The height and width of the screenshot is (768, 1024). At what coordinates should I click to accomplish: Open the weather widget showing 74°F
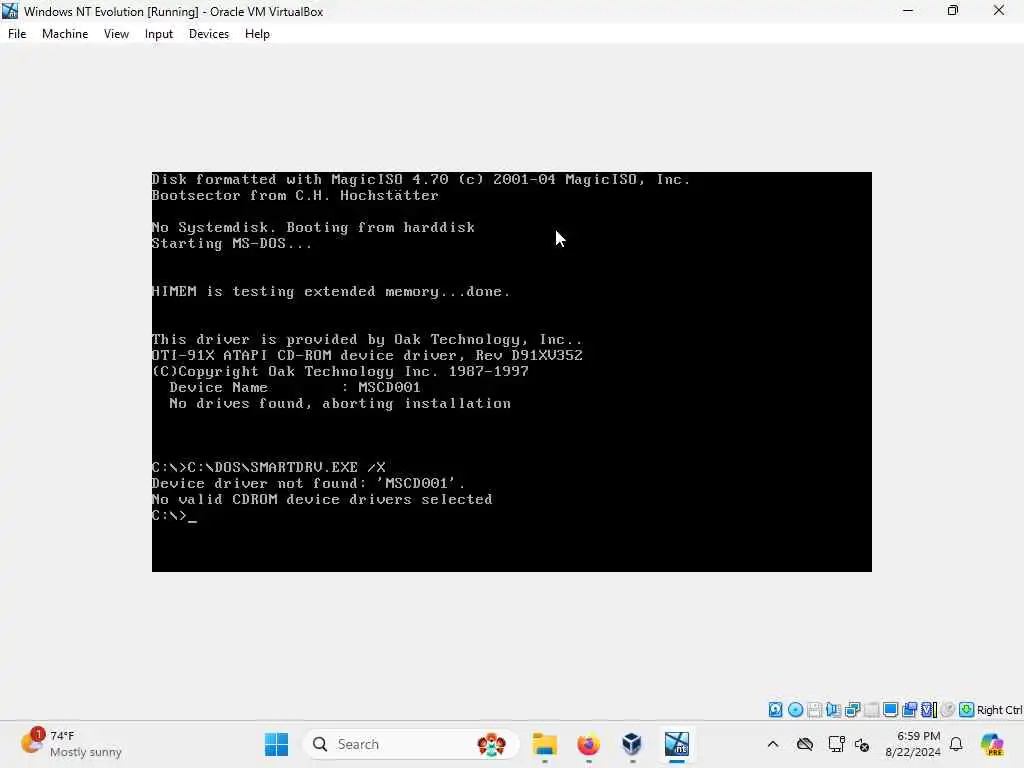tap(71, 744)
